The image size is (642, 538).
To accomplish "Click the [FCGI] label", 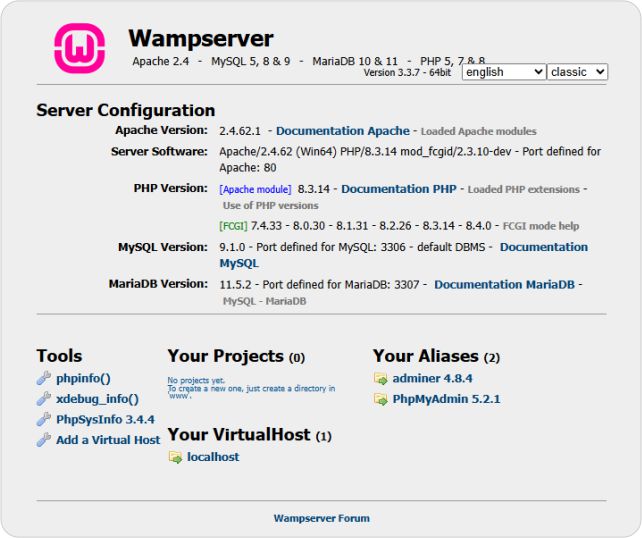I will (x=233, y=226).
